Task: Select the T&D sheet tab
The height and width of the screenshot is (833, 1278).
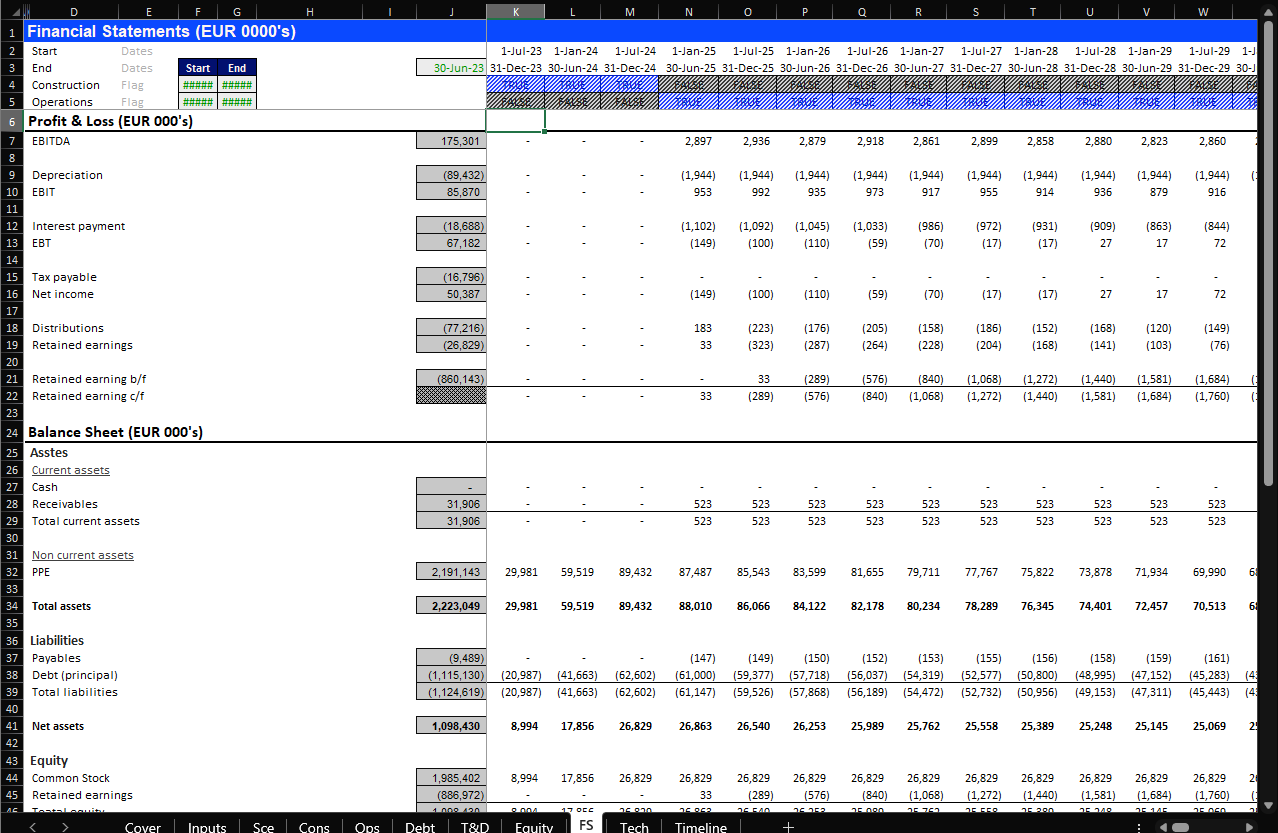Action: (475, 826)
